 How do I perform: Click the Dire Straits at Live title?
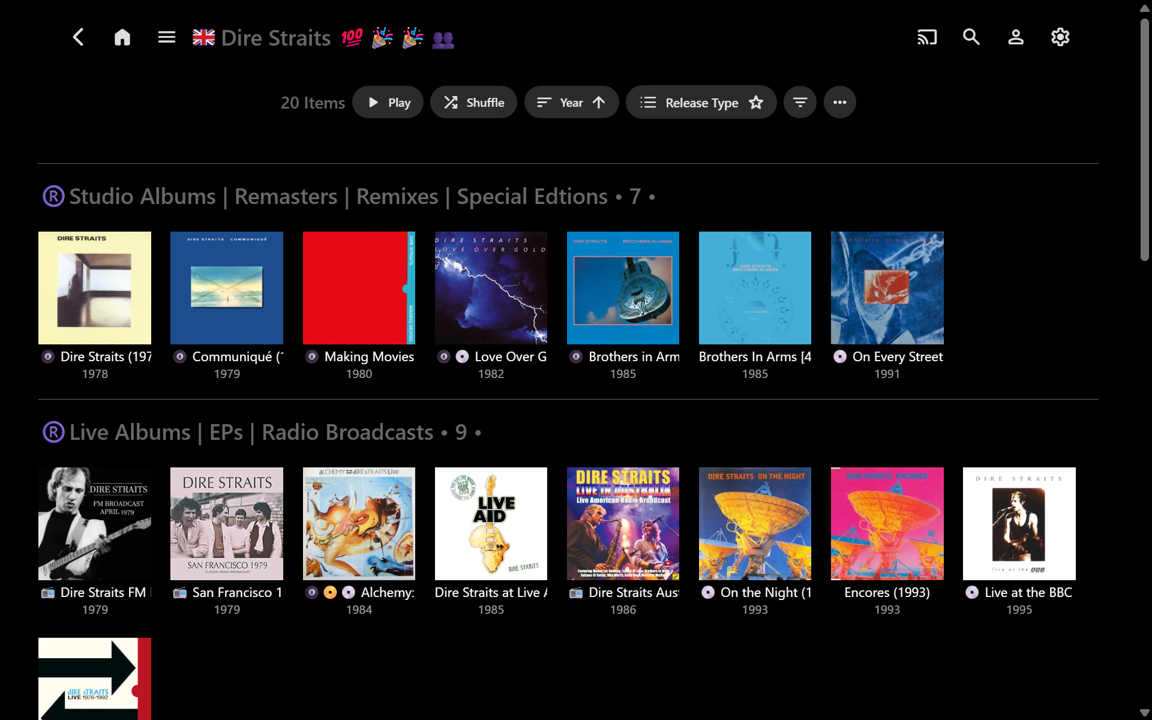pyautogui.click(x=491, y=592)
